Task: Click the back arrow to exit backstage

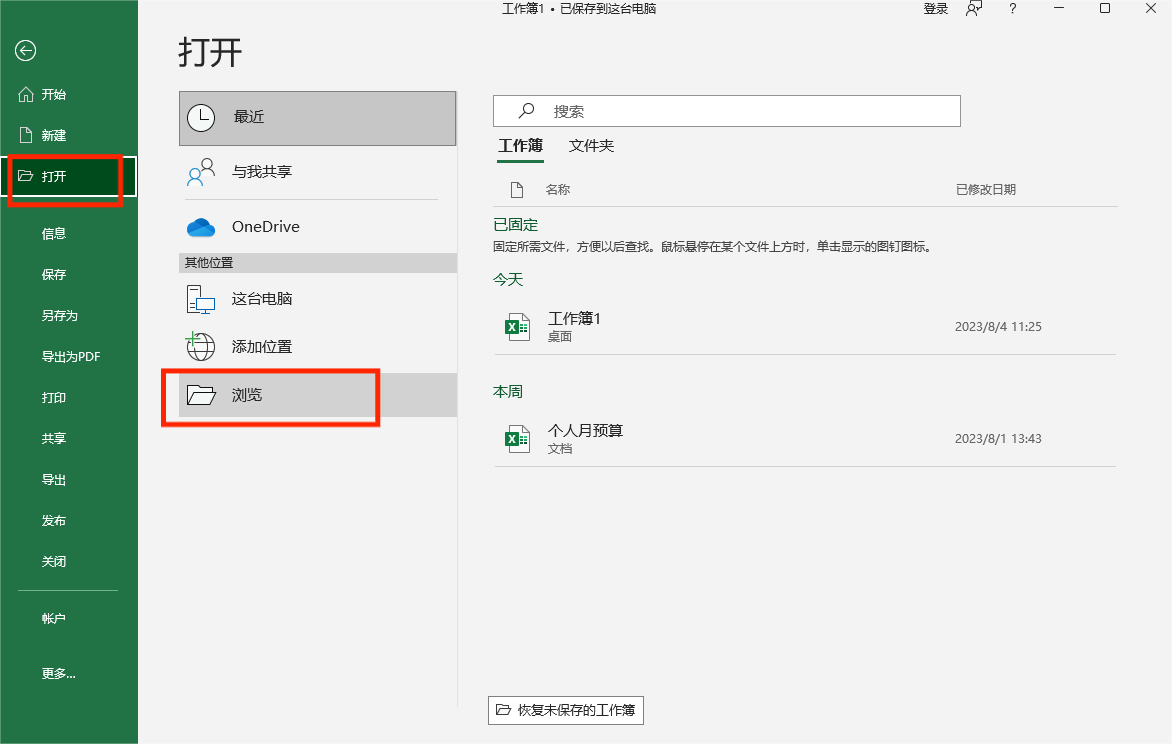Action: (25, 50)
